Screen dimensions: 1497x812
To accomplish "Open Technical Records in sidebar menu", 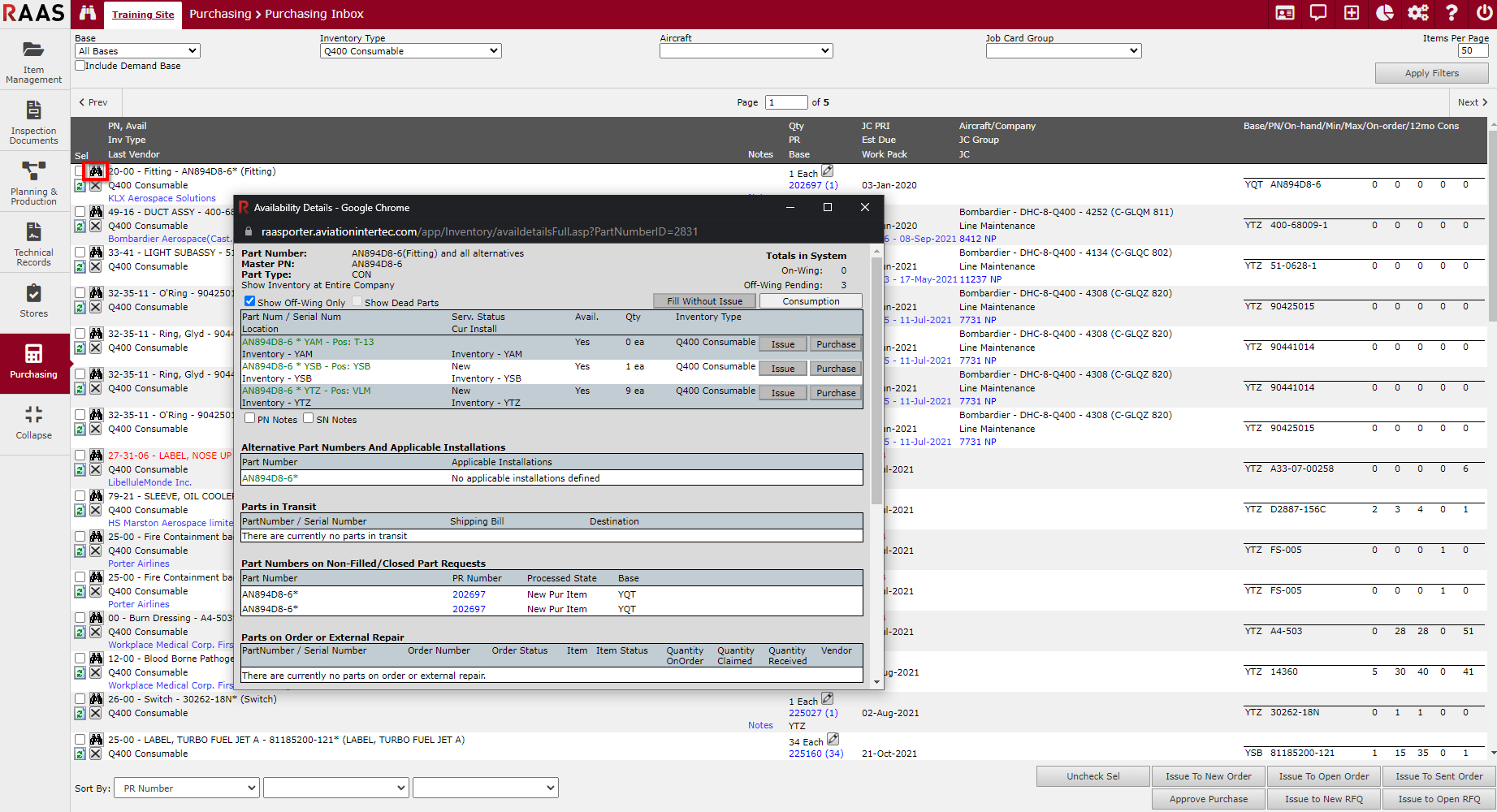I will (x=34, y=244).
